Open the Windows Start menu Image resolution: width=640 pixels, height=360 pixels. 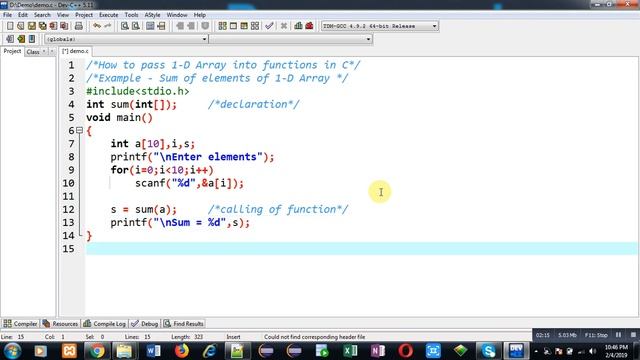[12, 351]
